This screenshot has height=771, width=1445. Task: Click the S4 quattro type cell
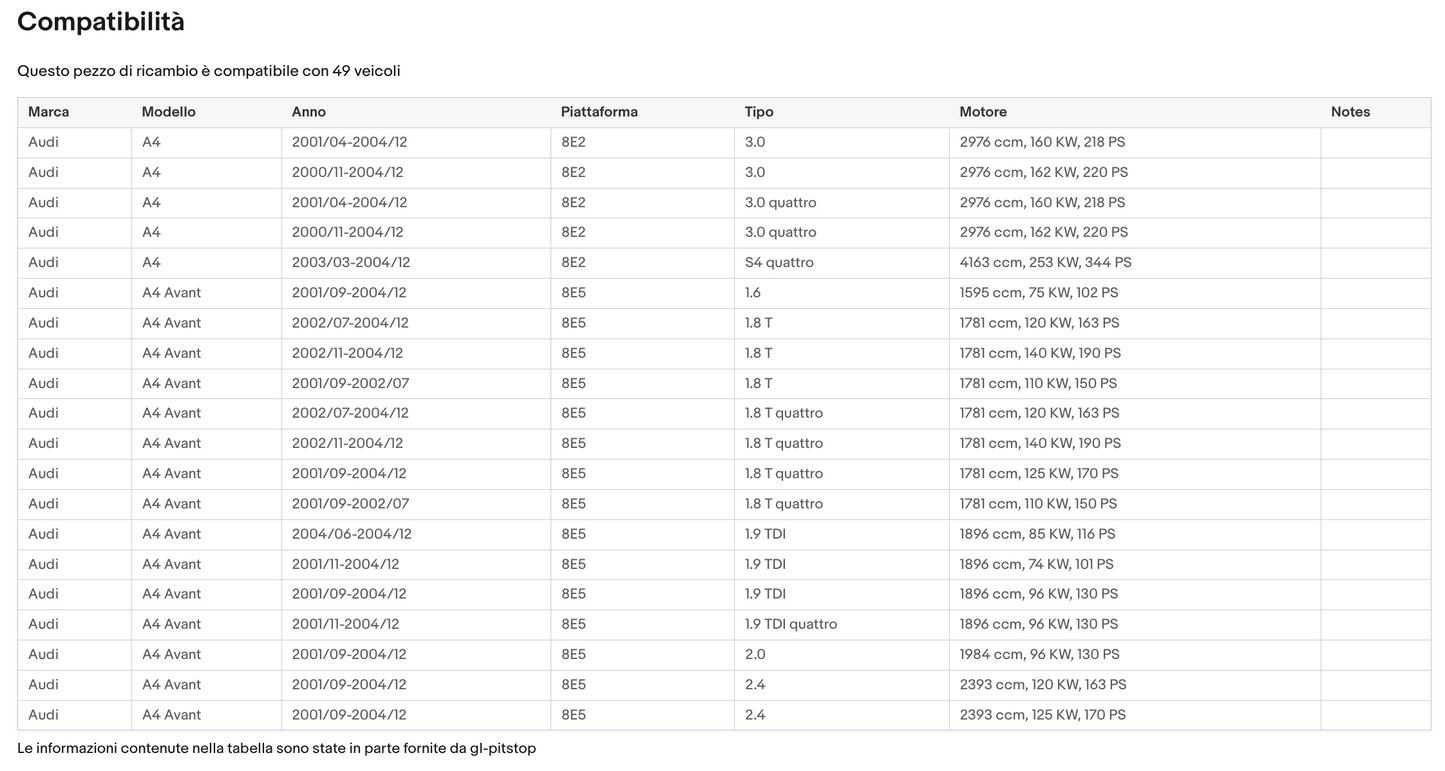click(x=842, y=263)
